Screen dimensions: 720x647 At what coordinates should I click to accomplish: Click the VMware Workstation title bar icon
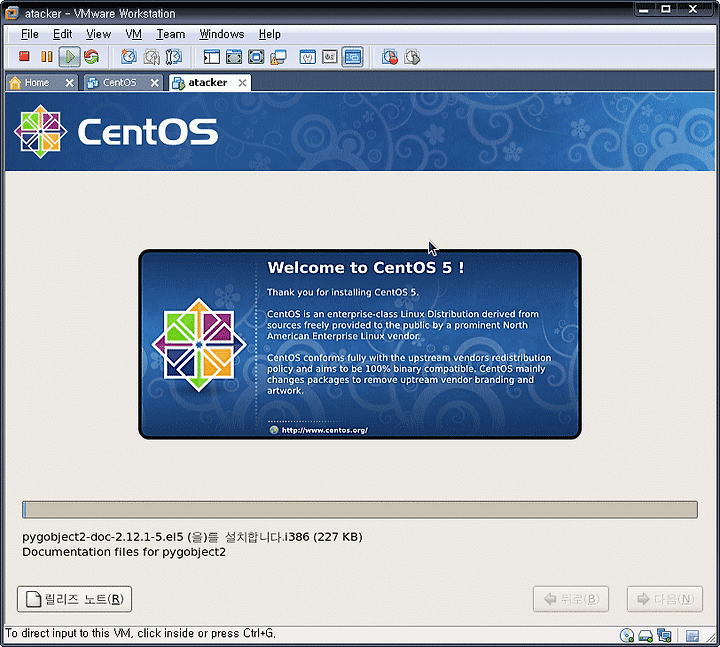[12, 13]
